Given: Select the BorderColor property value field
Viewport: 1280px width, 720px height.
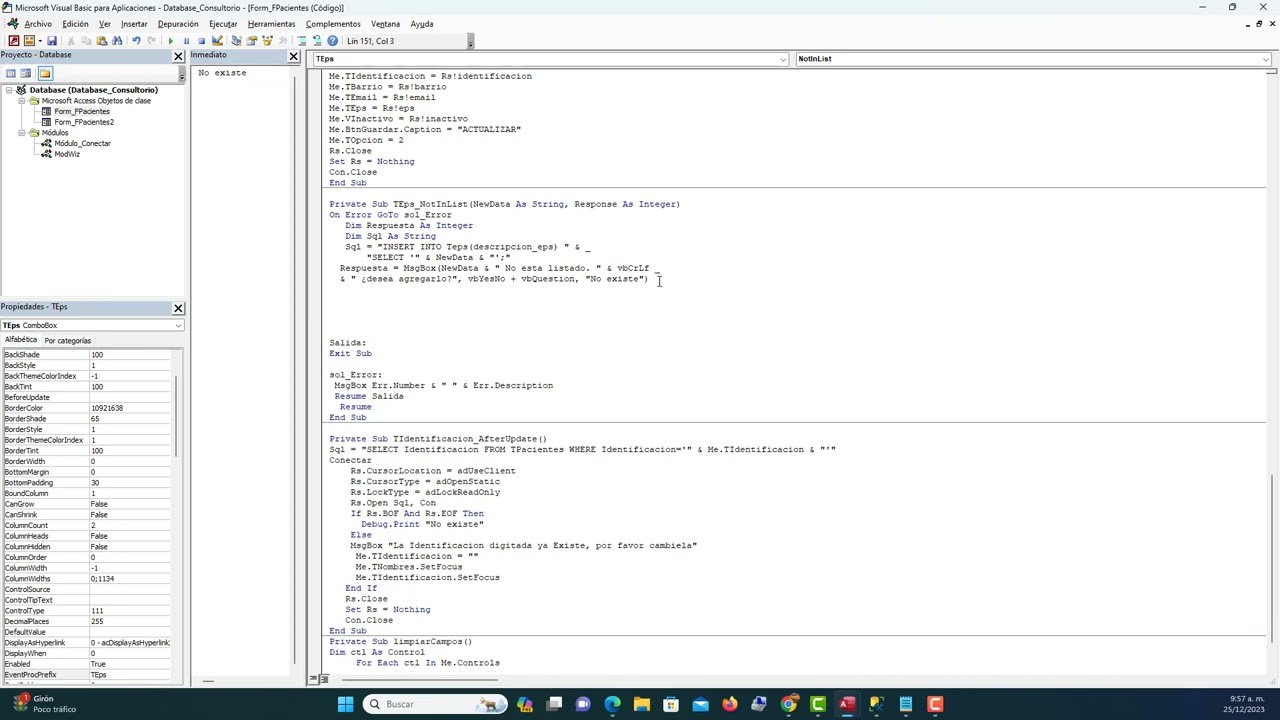Looking at the screenshot, I should [131, 408].
